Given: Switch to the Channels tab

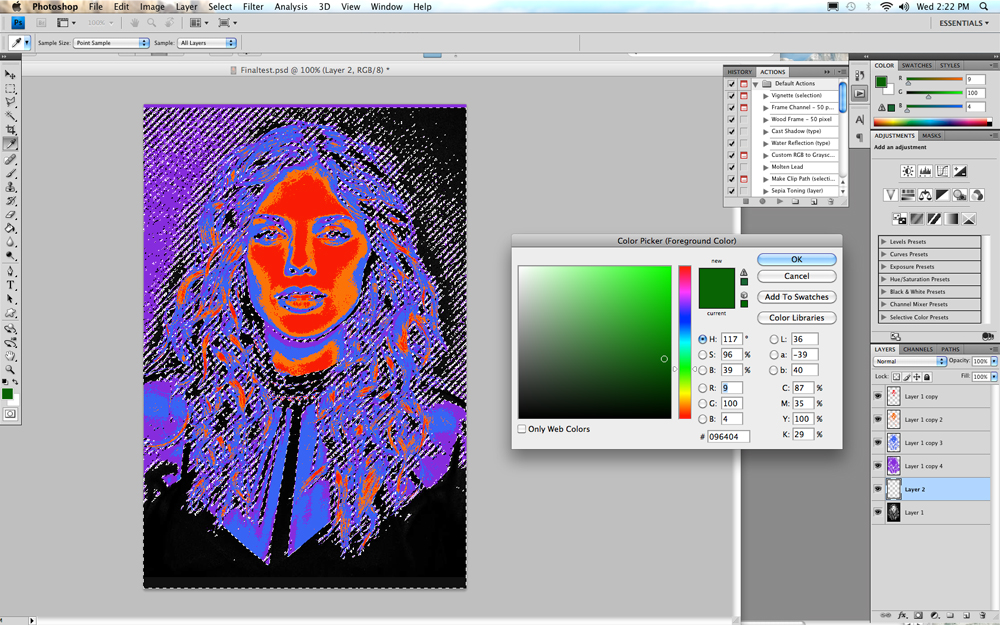Looking at the screenshot, I should pyautogui.click(x=918, y=349).
